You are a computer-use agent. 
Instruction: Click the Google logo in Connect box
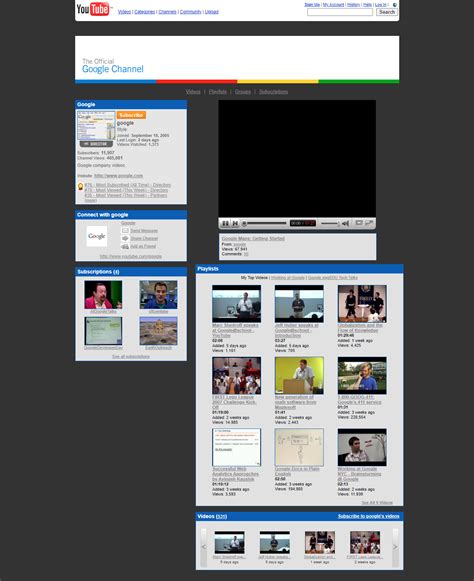point(97,236)
